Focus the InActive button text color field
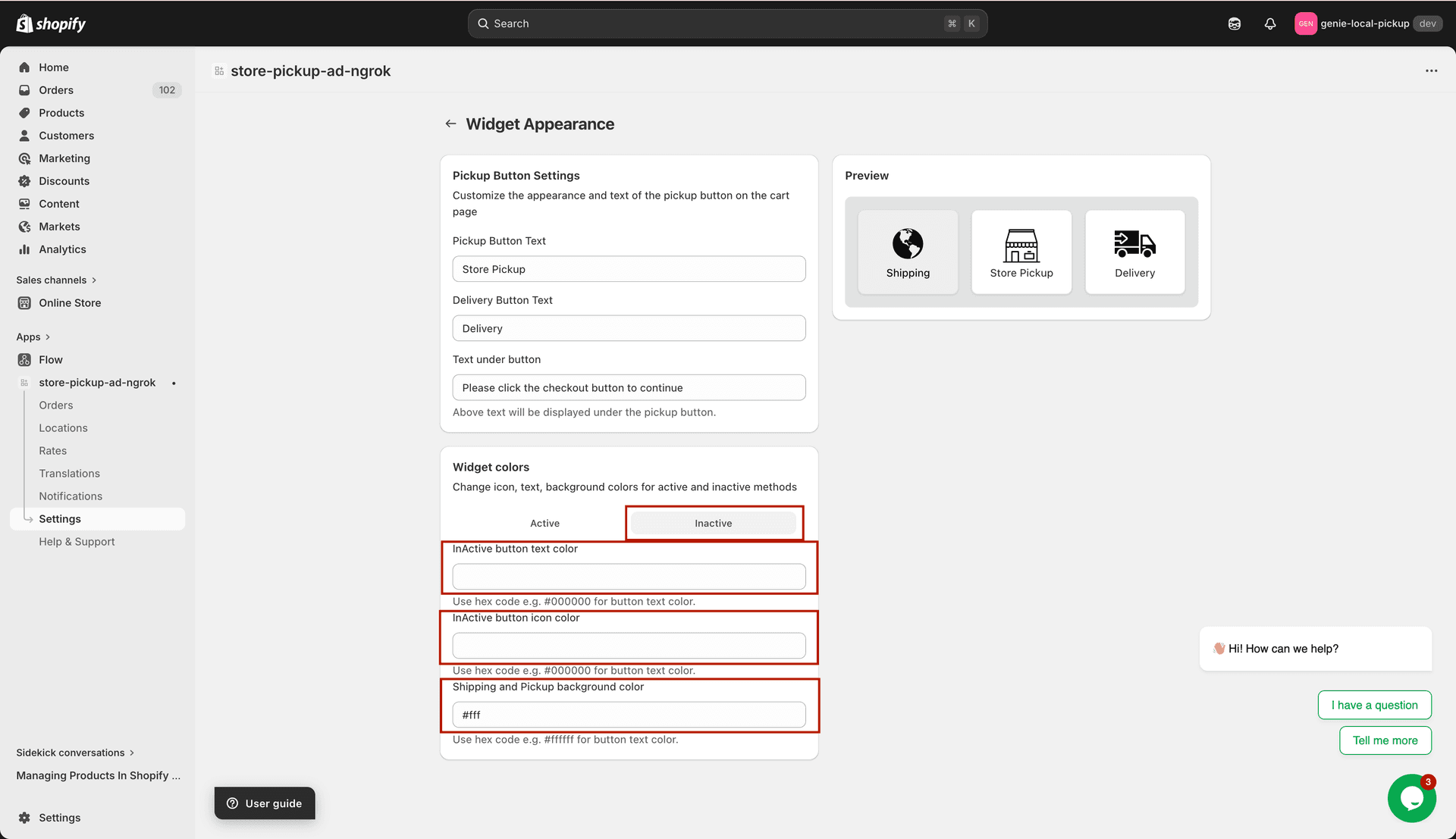This screenshot has width=1456, height=839. [629, 577]
